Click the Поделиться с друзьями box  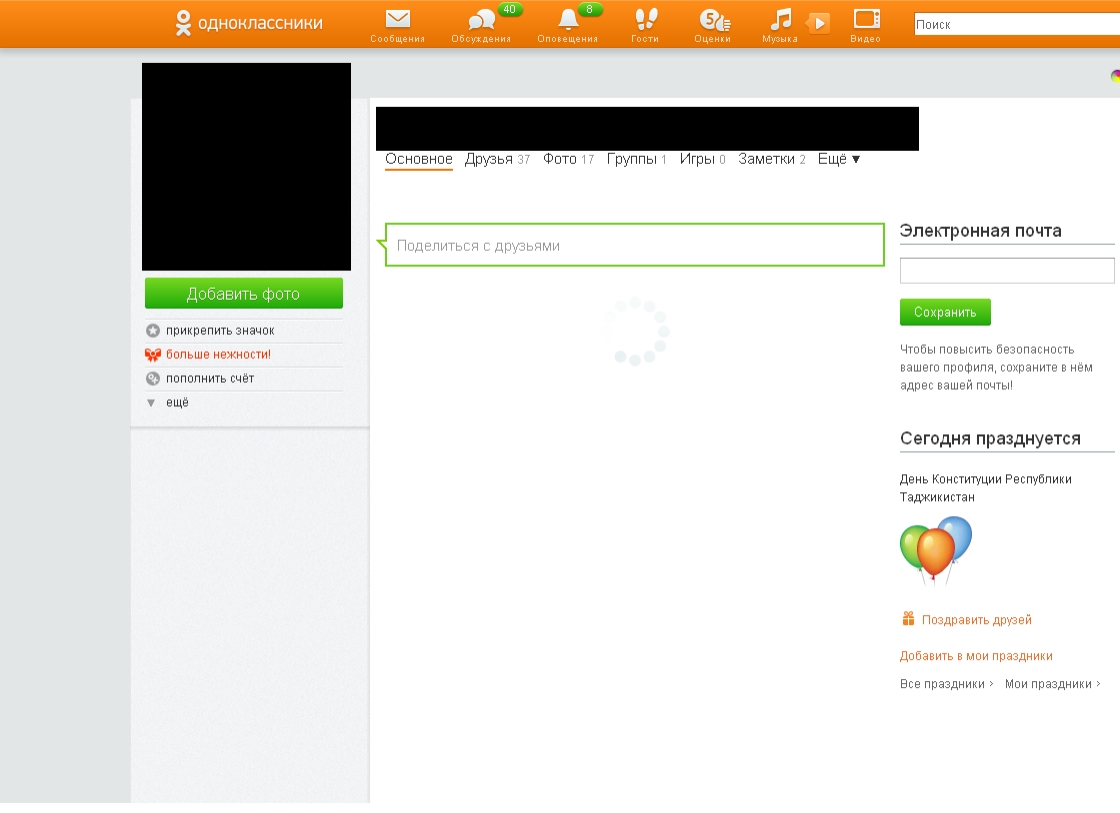634,245
